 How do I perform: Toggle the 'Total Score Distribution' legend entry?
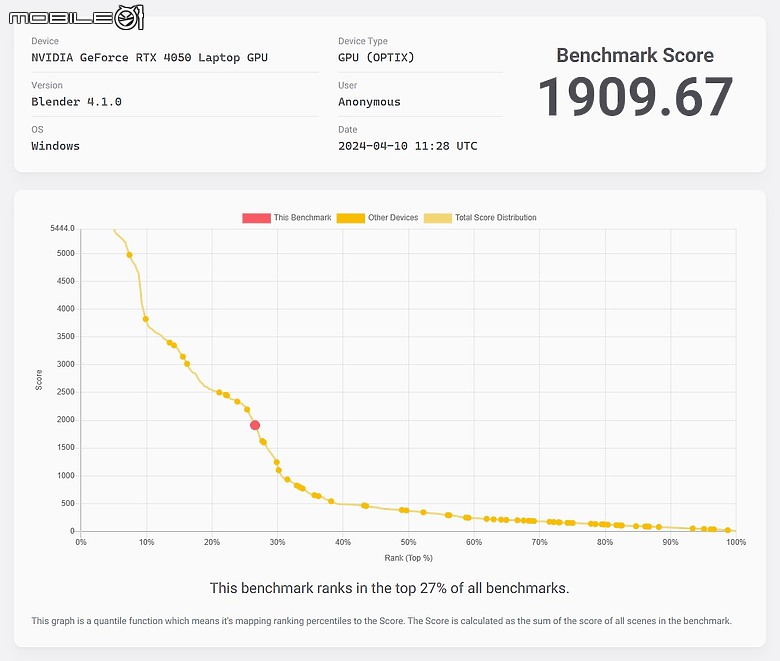481,218
